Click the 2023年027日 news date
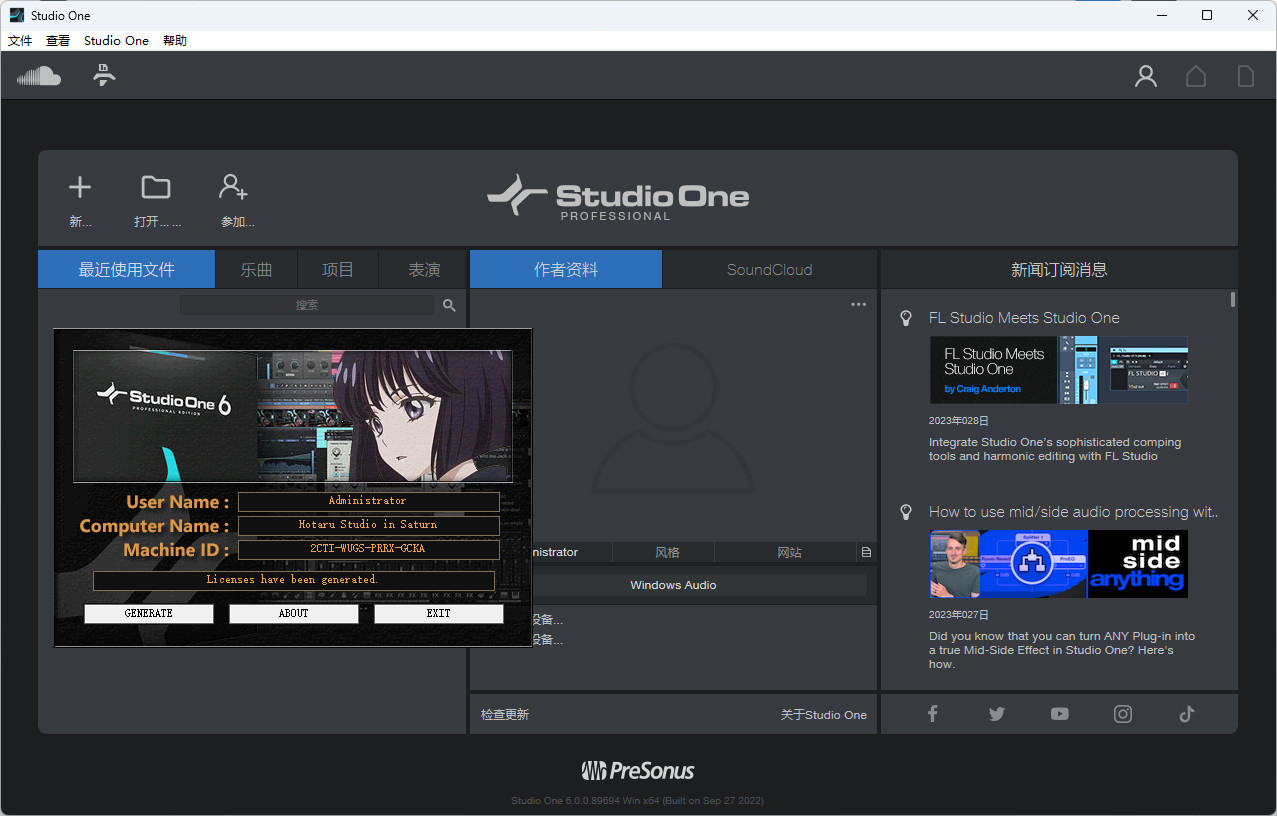 tap(959, 615)
